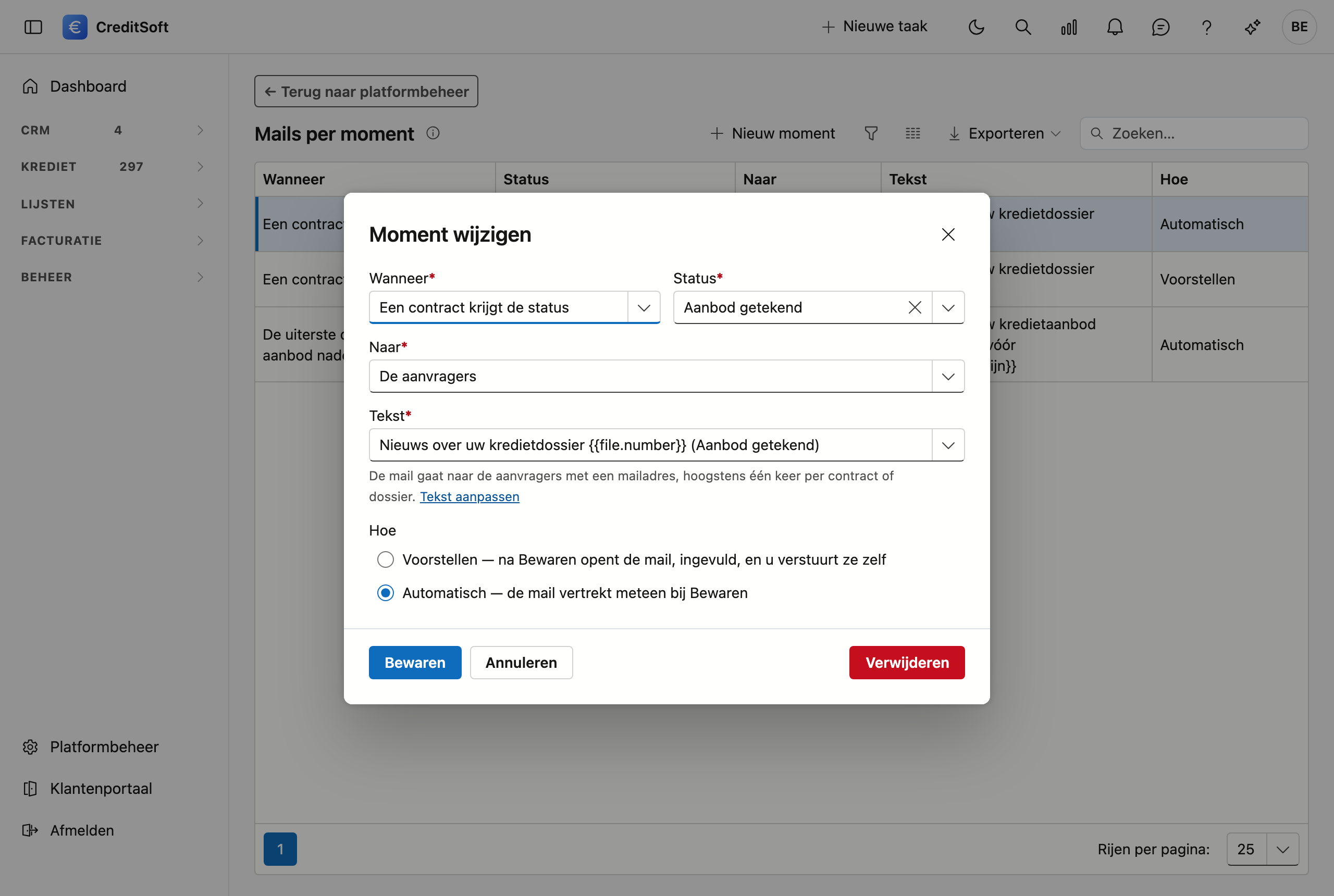Open the table filter funnel icon
This screenshot has height=896, width=1334.
[871, 133]
